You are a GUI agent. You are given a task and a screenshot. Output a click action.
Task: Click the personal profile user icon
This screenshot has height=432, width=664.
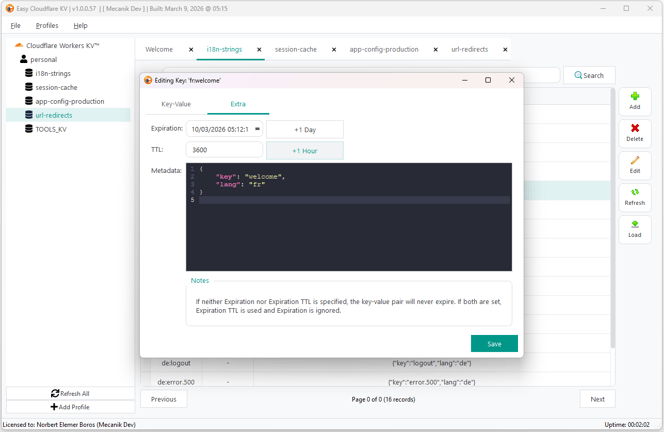(x=24, y=59)
